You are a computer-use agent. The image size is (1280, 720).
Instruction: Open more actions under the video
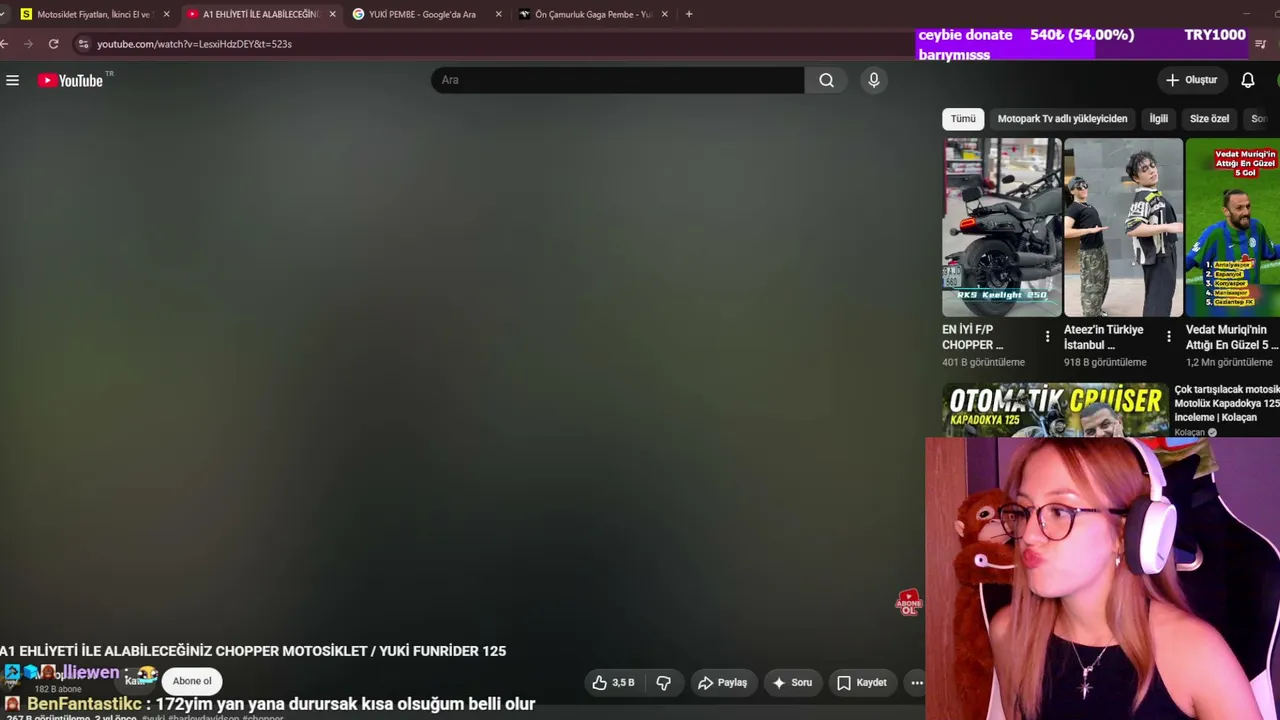click(916, 683)
